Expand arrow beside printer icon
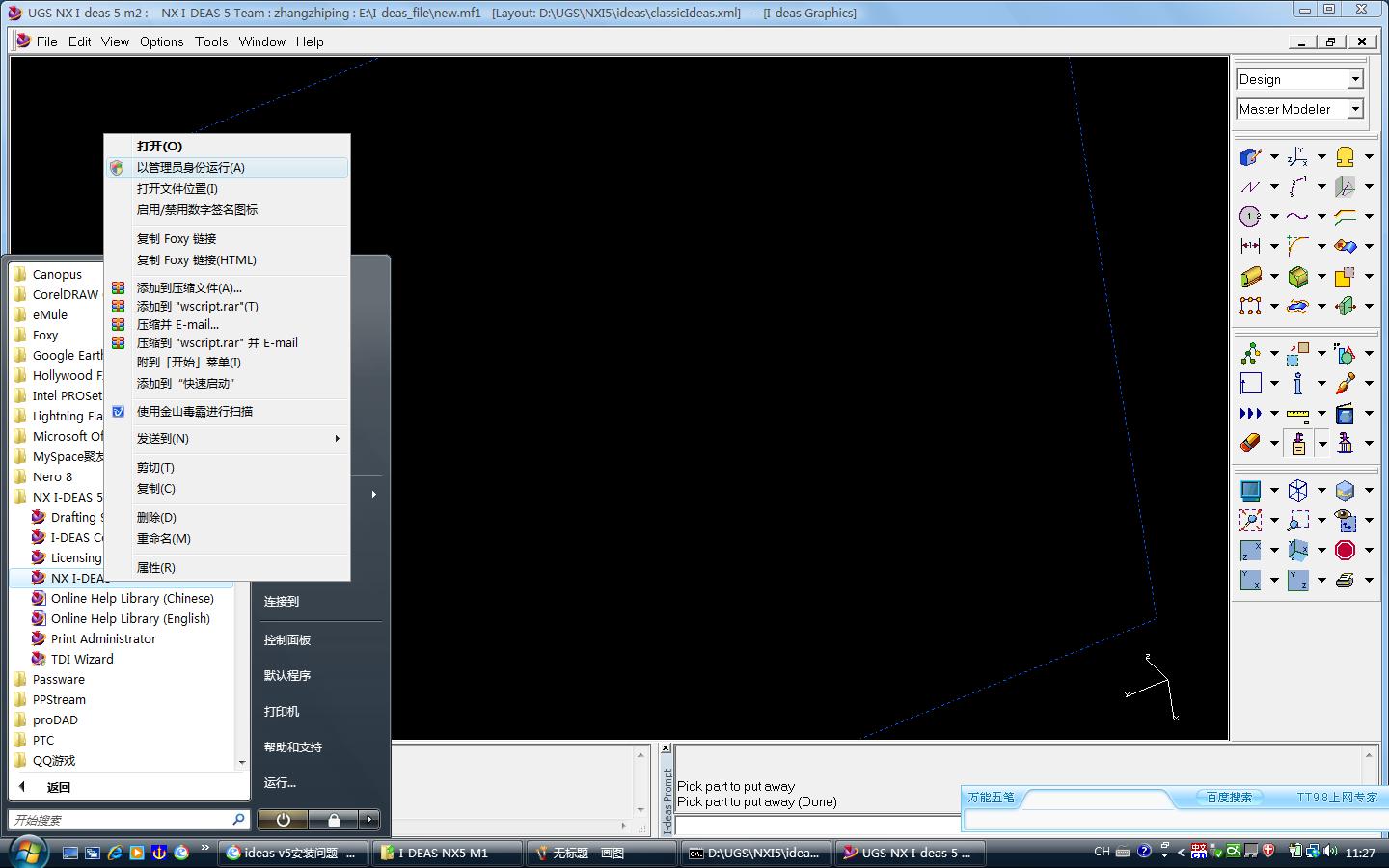This screenshot has width=1389, height=868. pyautogui.click(x=1369, y=581)
